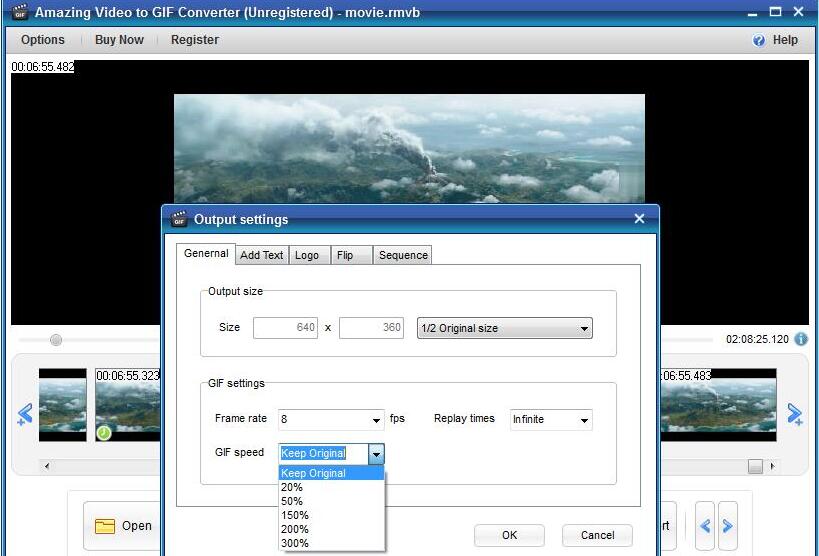
Task: Open the Buy Now menu
Action: tap(119, 40)
